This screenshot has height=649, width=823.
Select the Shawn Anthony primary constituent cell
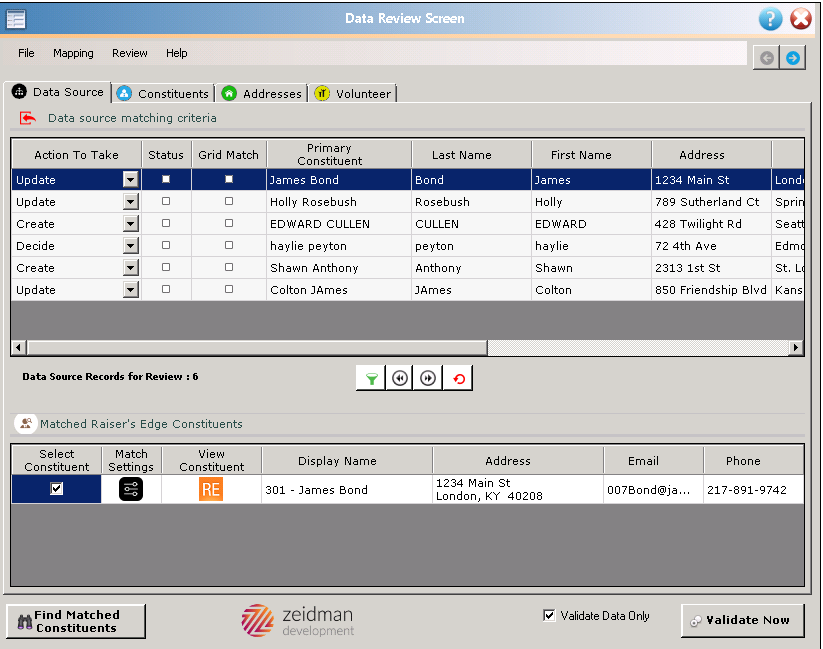[x=339, y=268]
